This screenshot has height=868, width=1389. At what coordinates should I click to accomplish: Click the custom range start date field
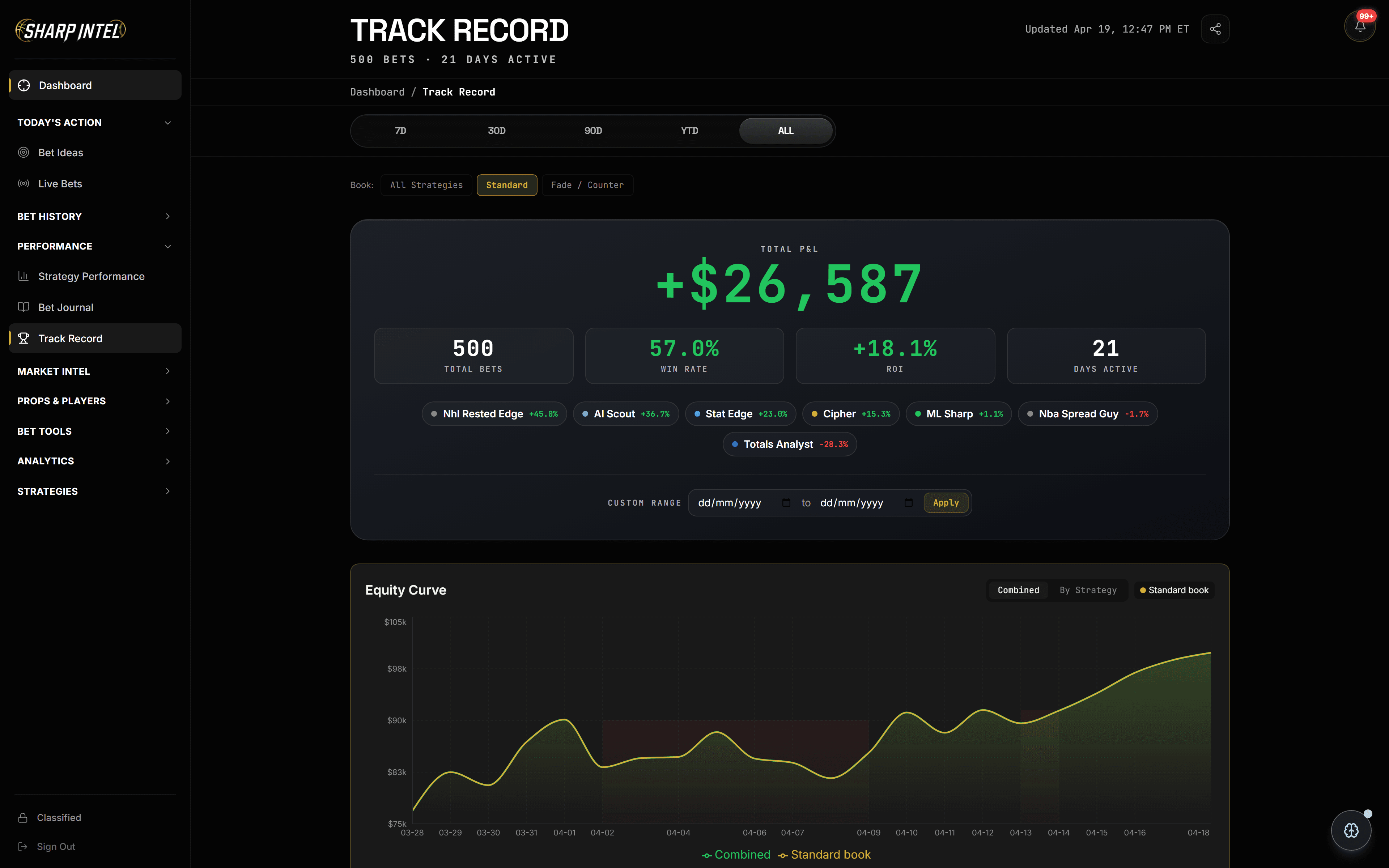(744, 503)
